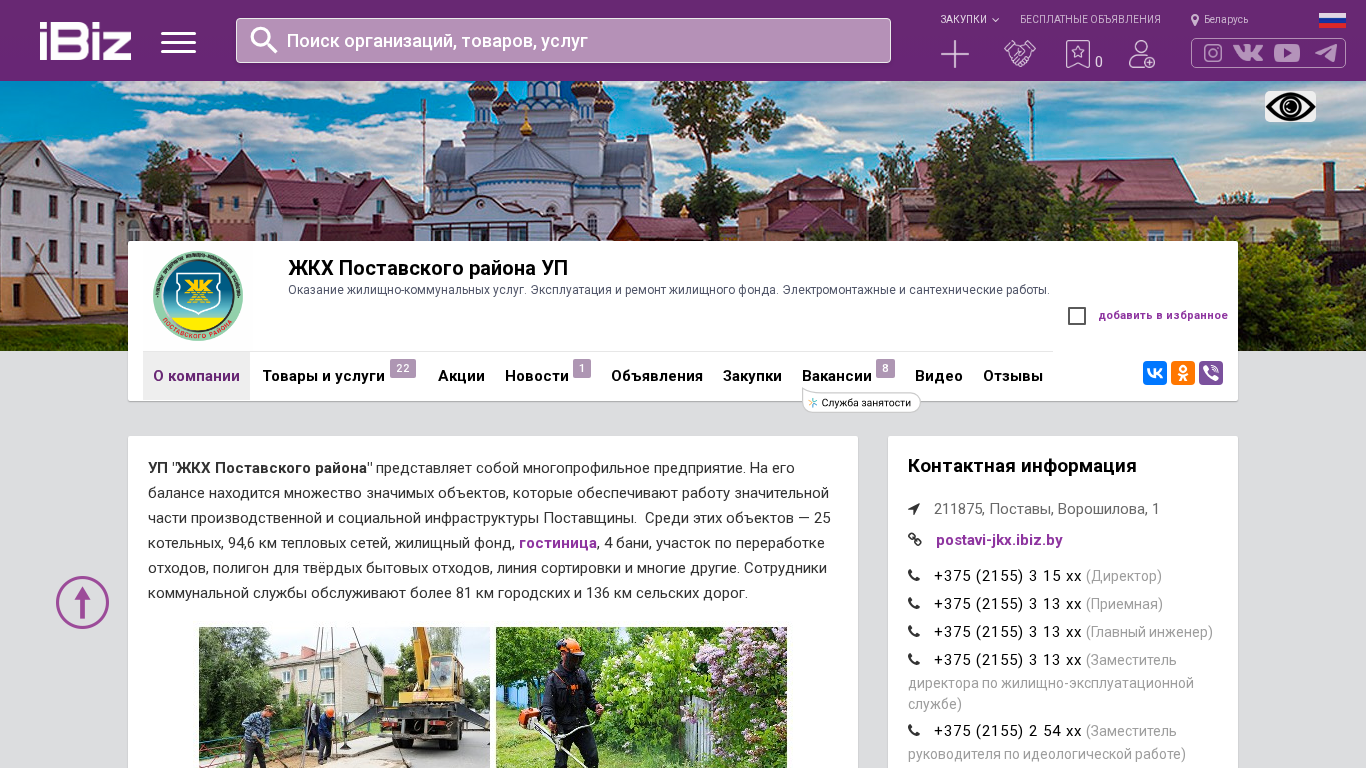Click the search input field

point(563,40)
